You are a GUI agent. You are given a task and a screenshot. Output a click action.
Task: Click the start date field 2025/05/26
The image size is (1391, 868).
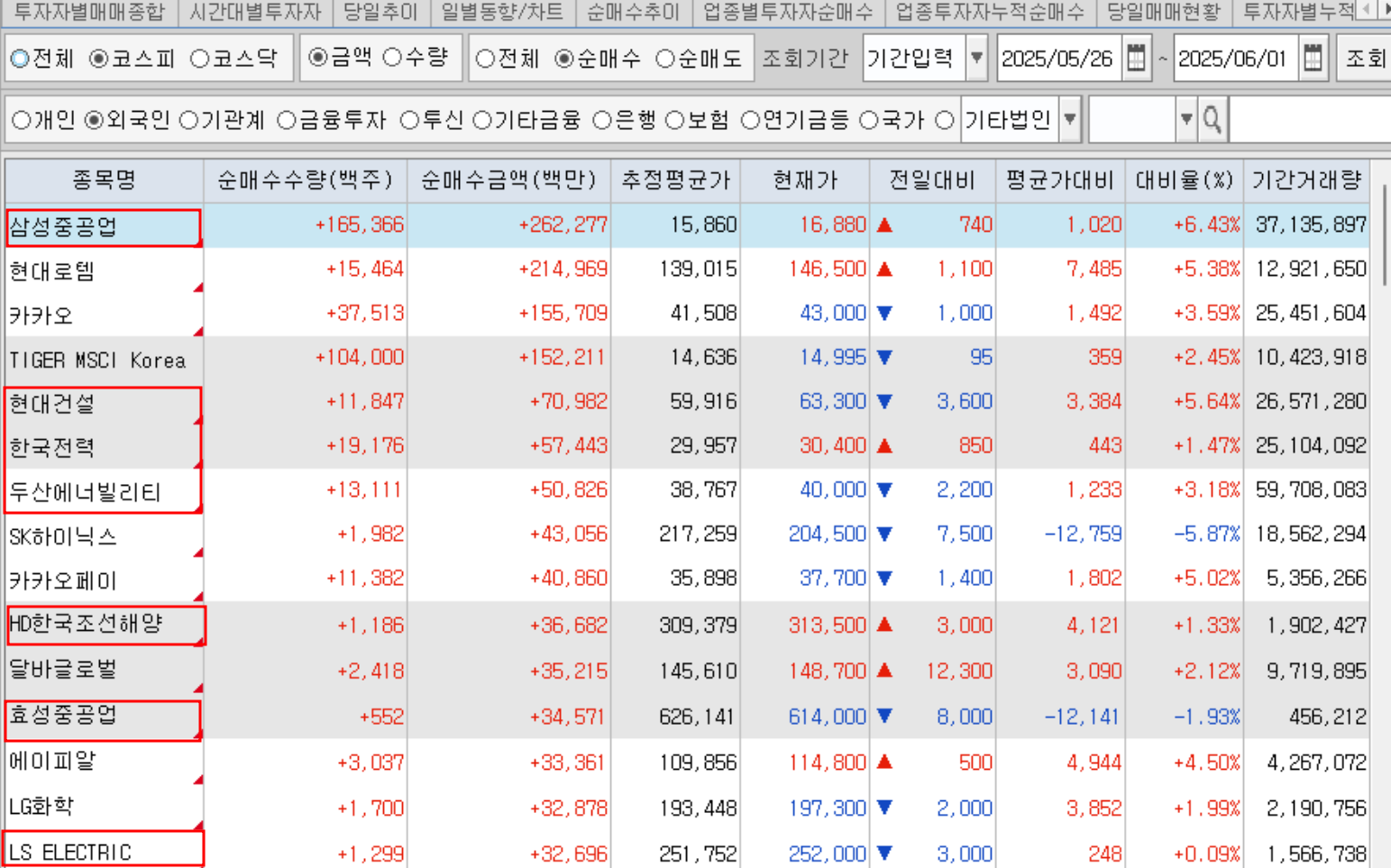coord(1057,59)
